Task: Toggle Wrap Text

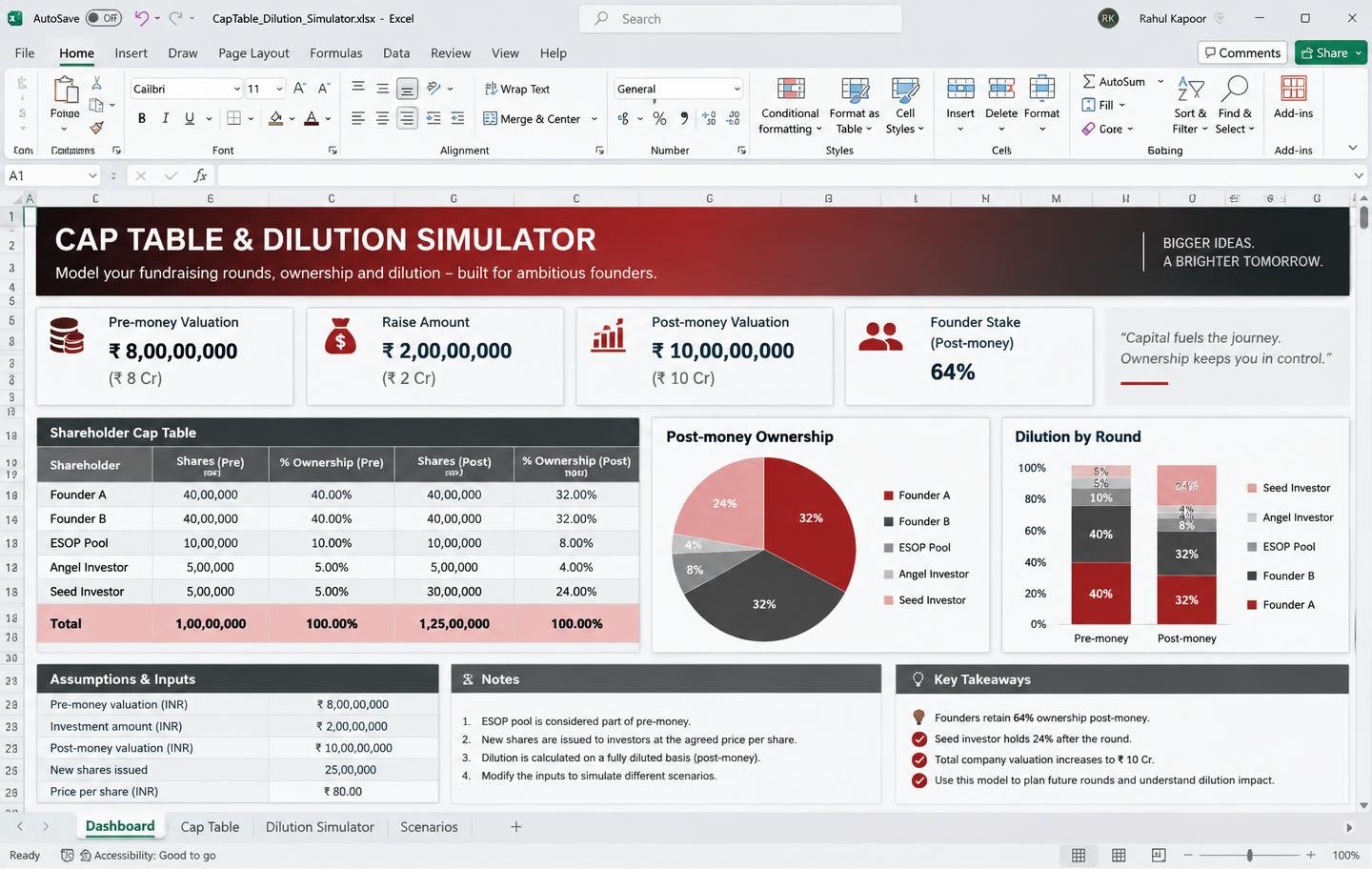Action: tap(517, 89)
